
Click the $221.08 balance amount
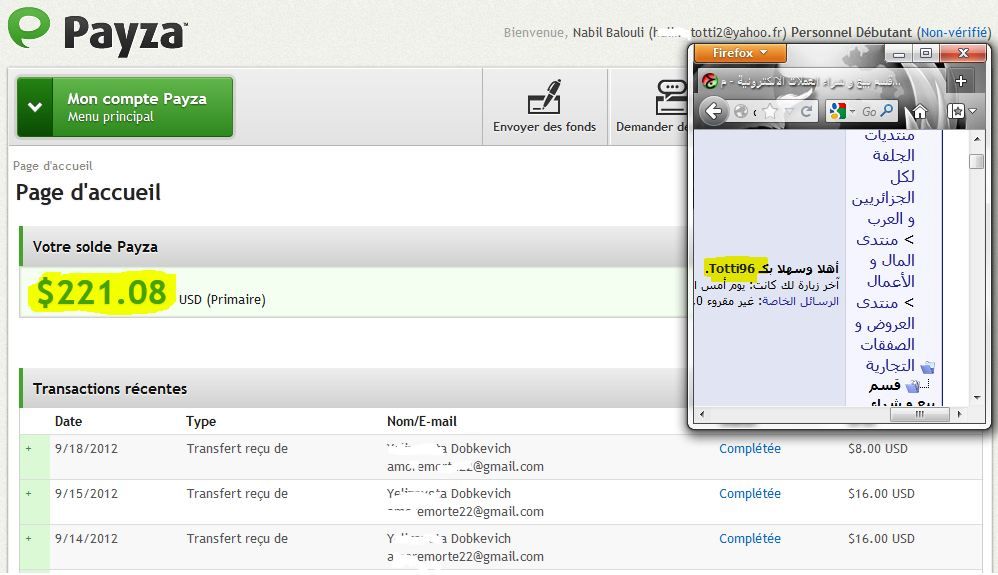101,293
